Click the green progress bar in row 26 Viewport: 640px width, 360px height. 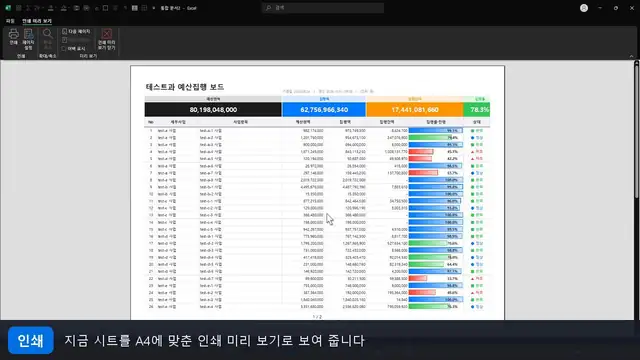pos(429,307)
